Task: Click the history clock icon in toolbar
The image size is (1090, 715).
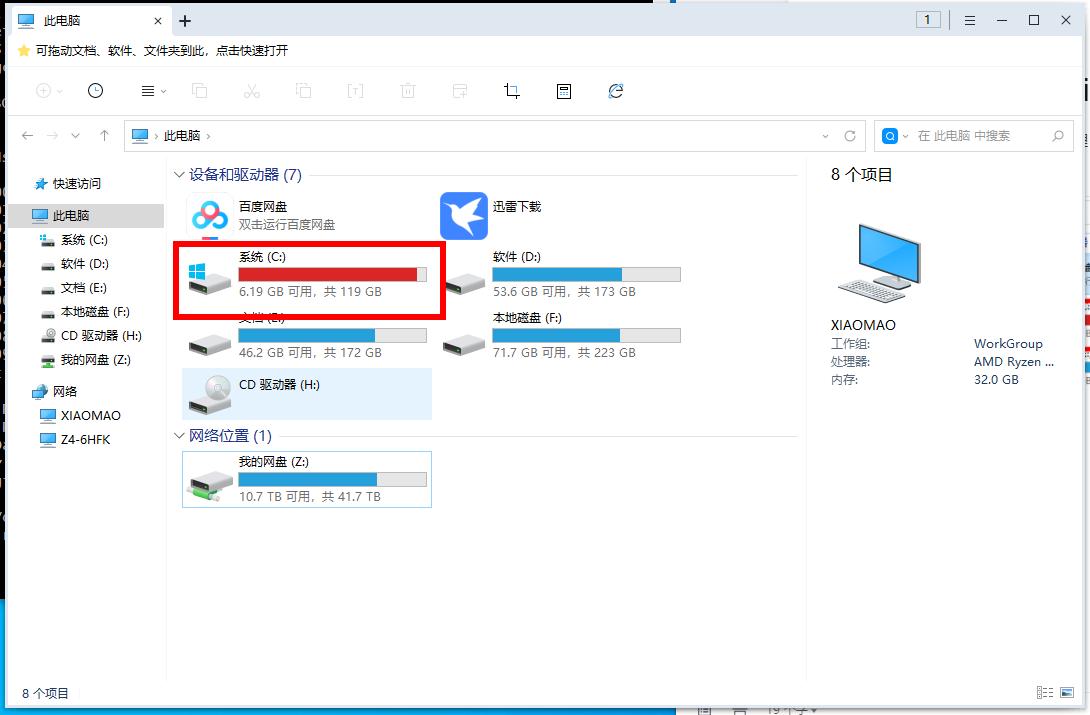Action: click(x=96, y=90)
